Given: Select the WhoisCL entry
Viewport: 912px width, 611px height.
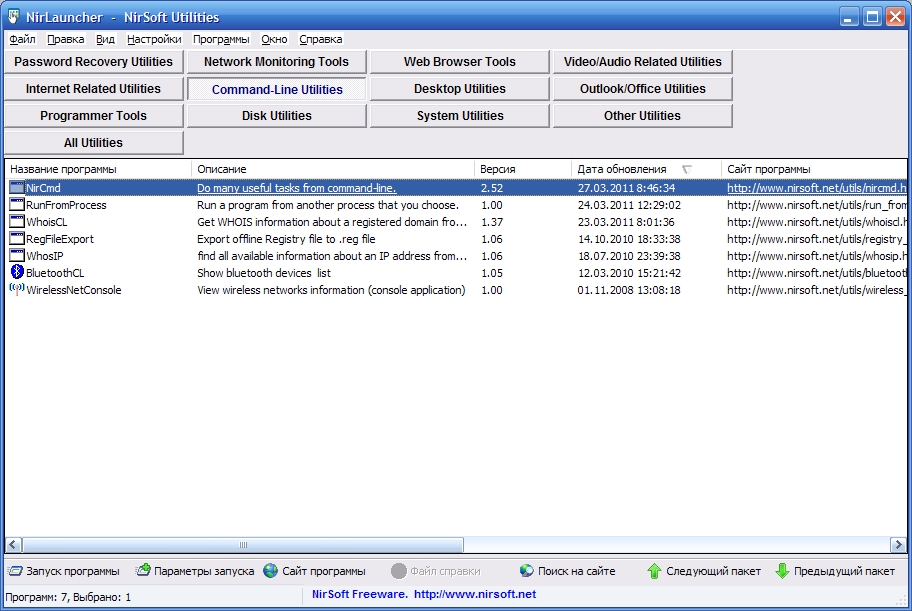Looking at the screenshot, I should [x=47, y=222].
